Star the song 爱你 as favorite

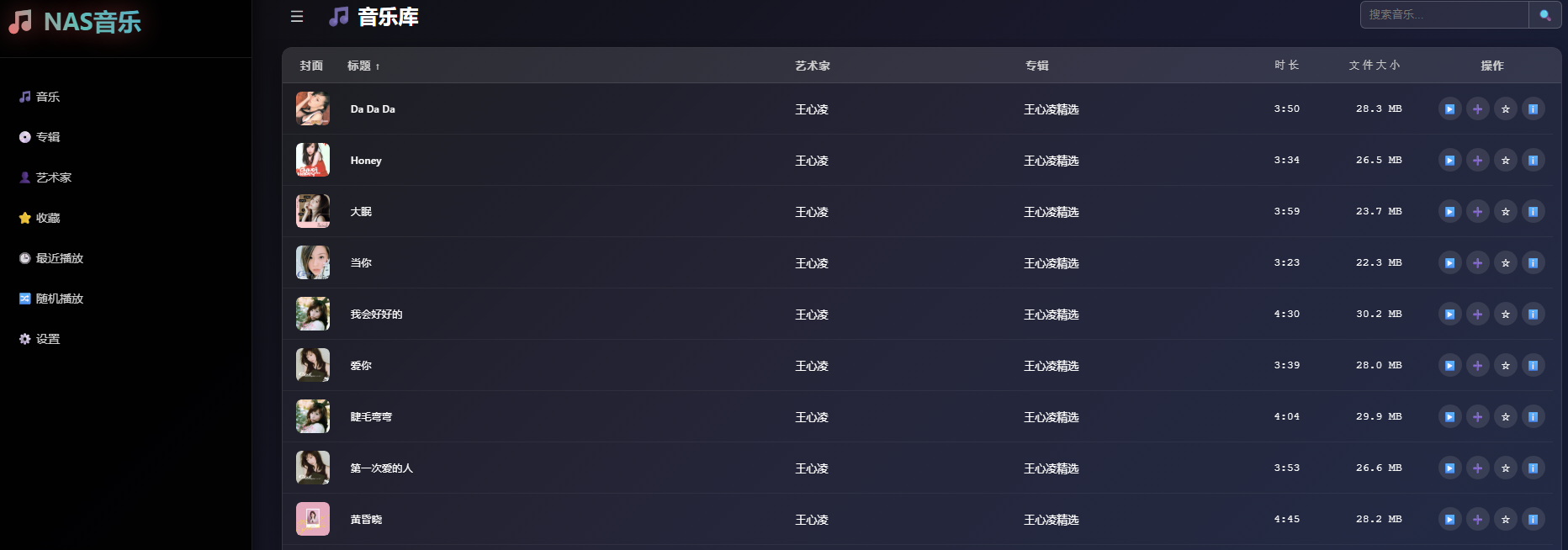1506,366
